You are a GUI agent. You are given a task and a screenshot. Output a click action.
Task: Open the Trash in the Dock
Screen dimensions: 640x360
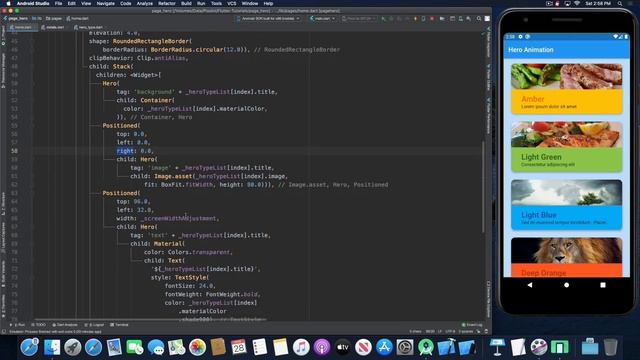pos(611,347)
